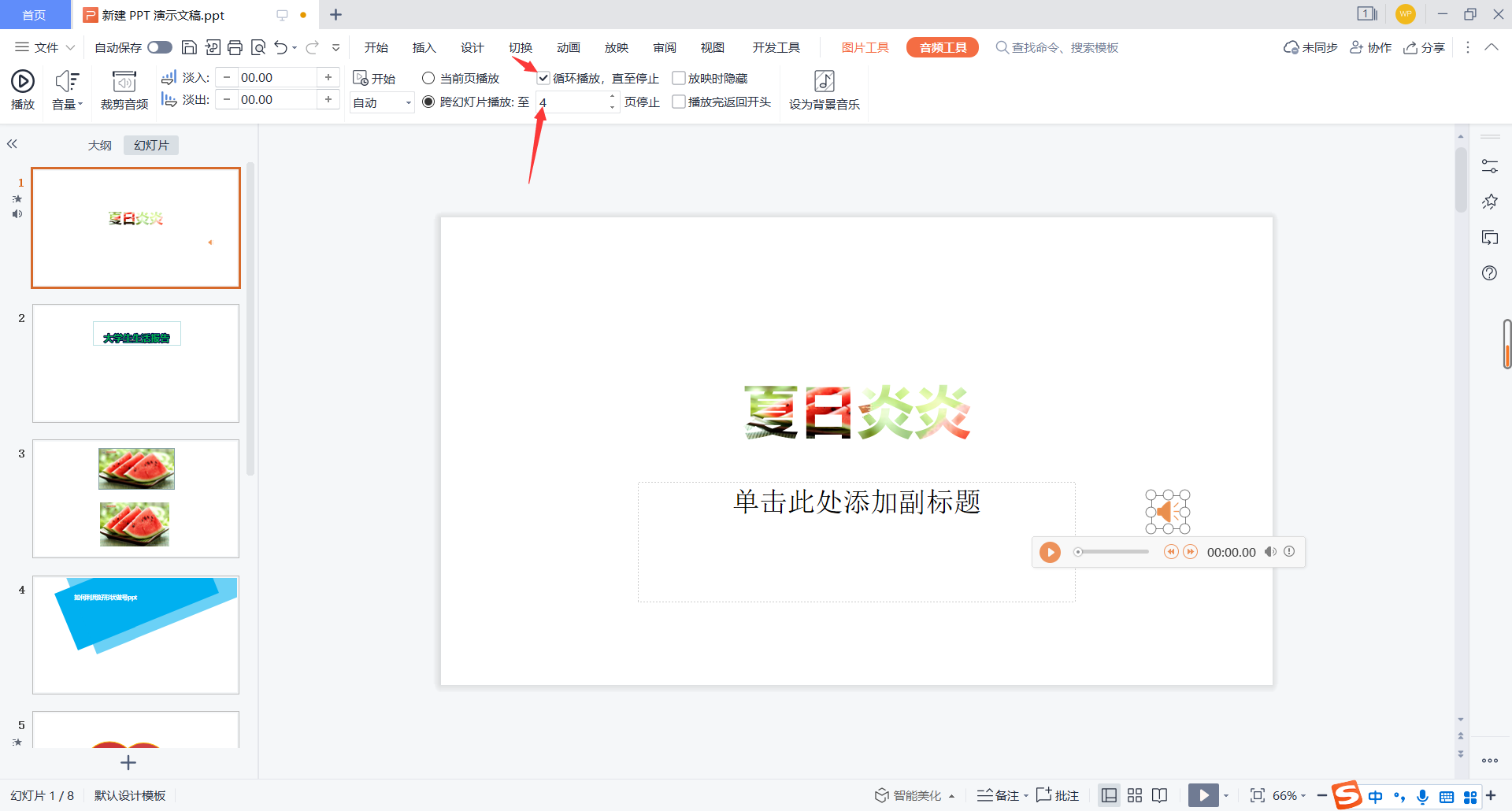Switch to Reading view icon
This screenshot has width=1512, height=811.
pos(1159,795)
